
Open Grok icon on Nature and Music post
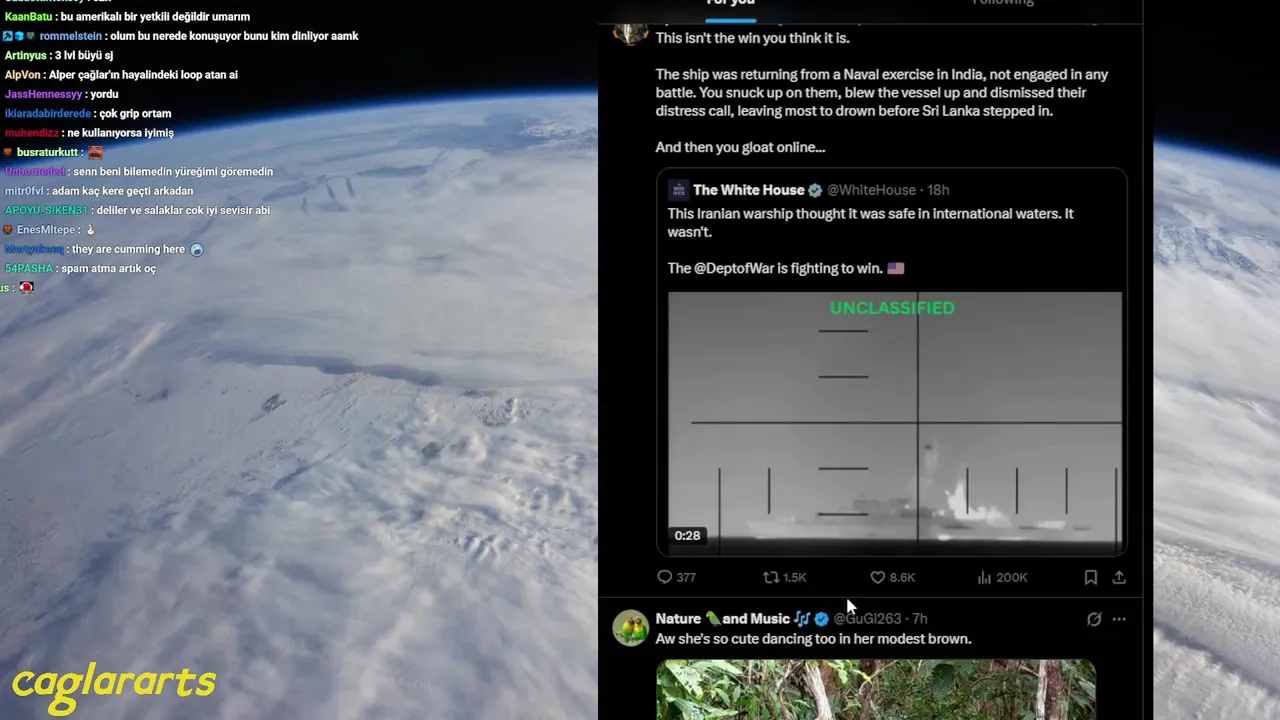1094,619
